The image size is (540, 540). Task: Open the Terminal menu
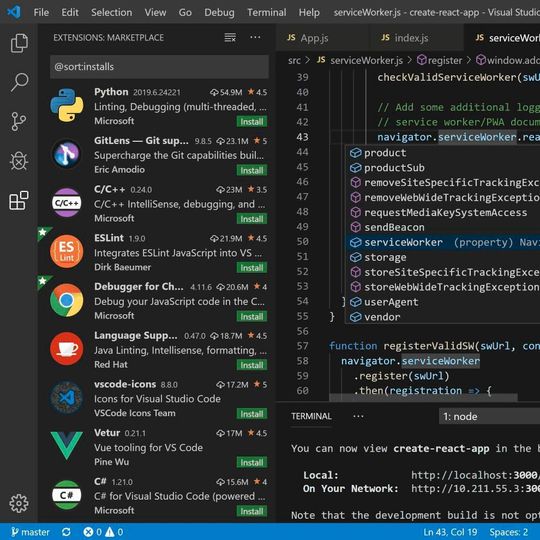pos(267,12)
